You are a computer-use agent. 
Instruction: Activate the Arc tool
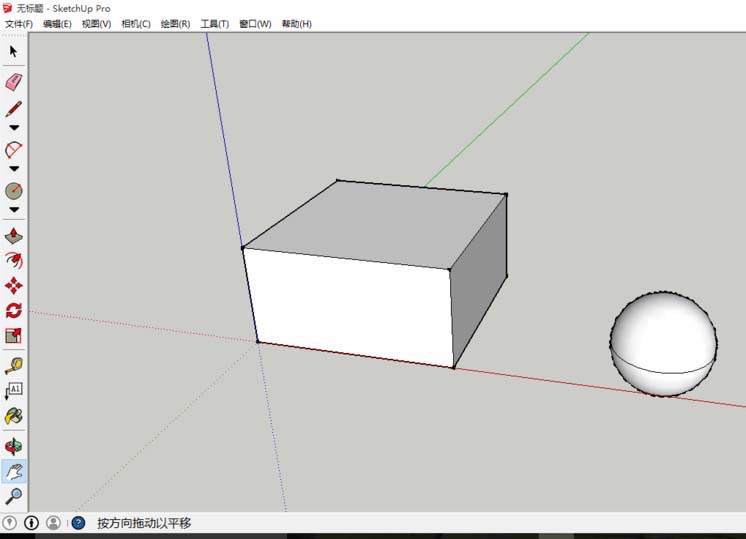(14, 150)
